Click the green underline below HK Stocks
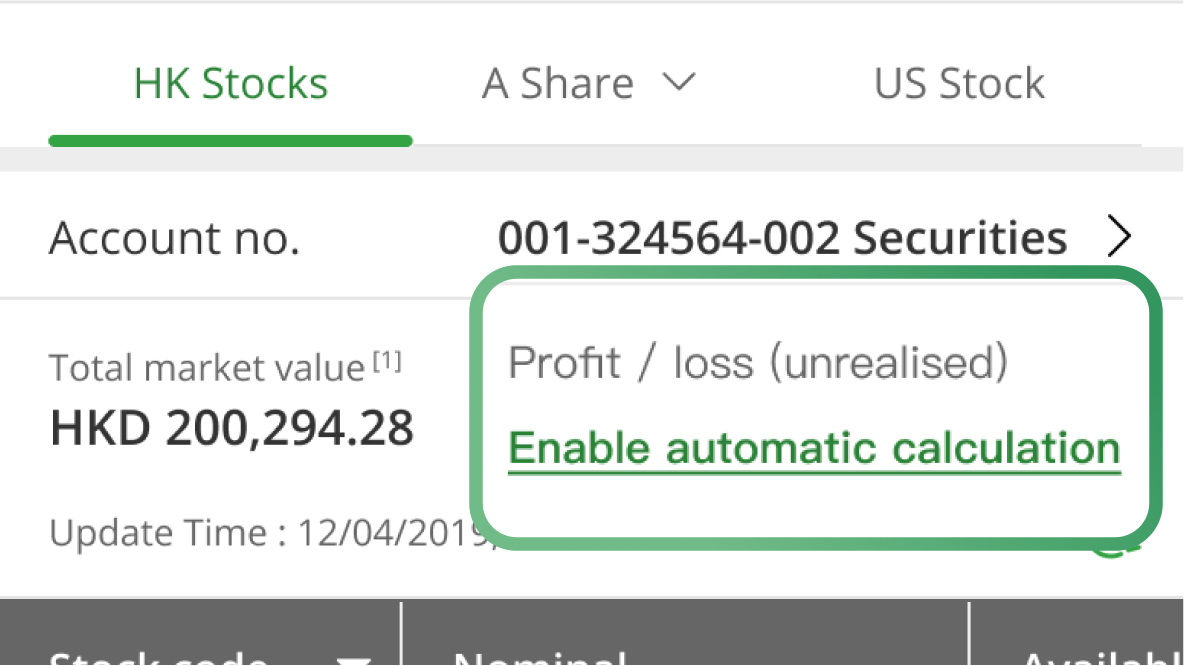 [230, 141]
